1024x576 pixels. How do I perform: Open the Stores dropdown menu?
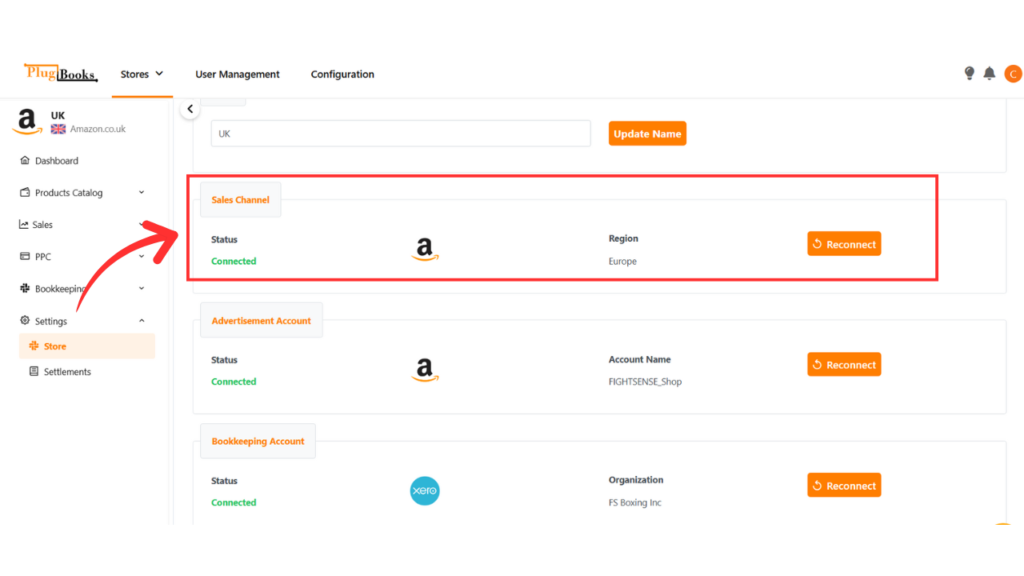142,74
